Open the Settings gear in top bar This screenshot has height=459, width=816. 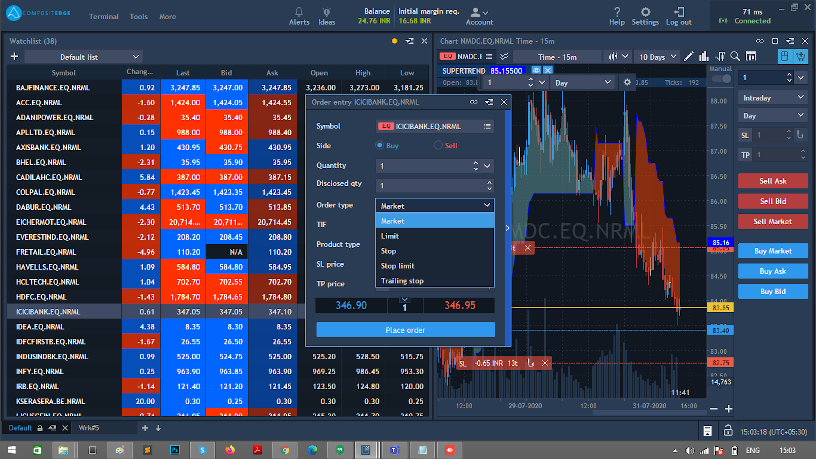point(645,11)
